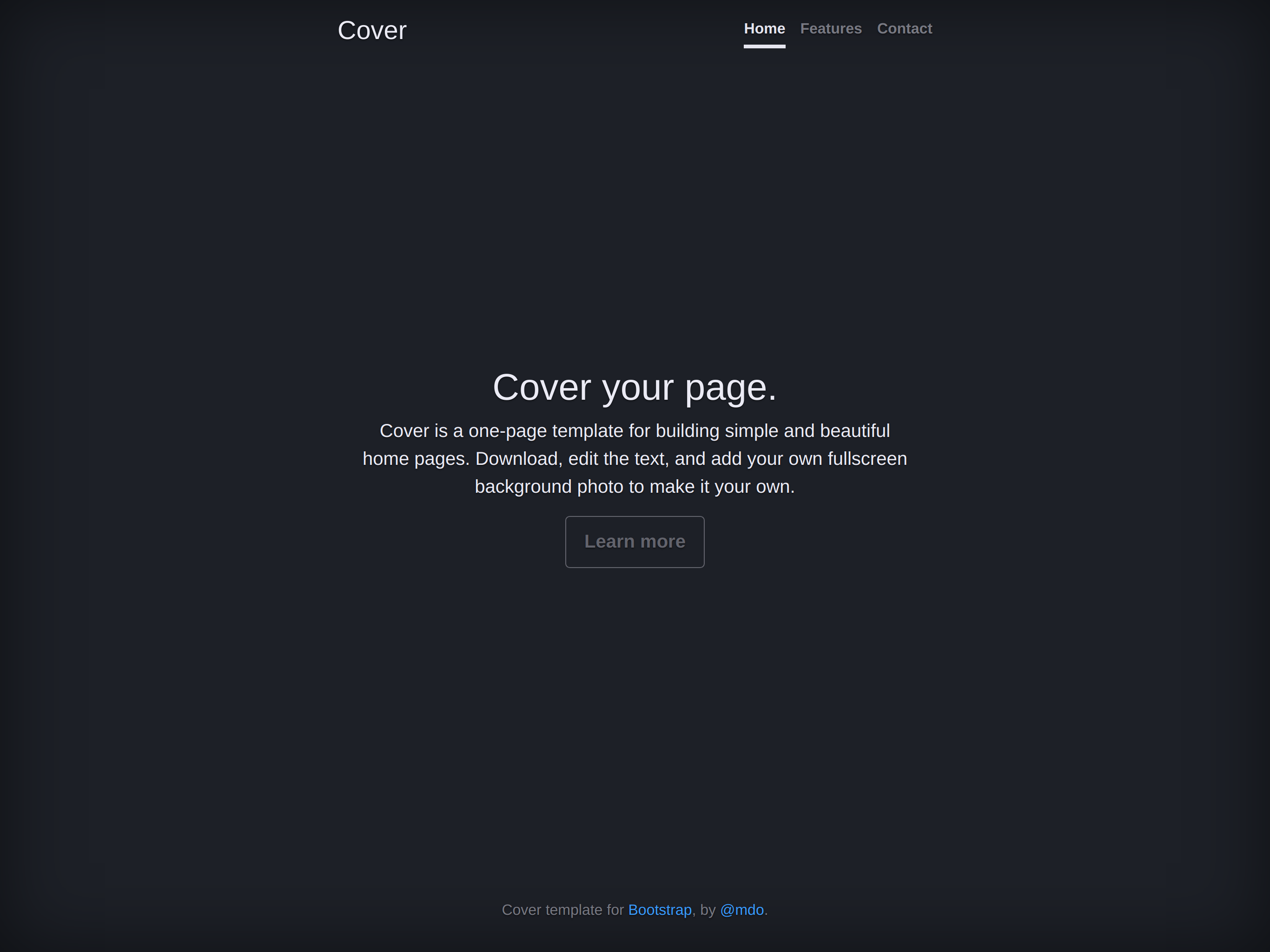Open the @mdo footer link
This screenshot has height=952, width=1270.
742,910
